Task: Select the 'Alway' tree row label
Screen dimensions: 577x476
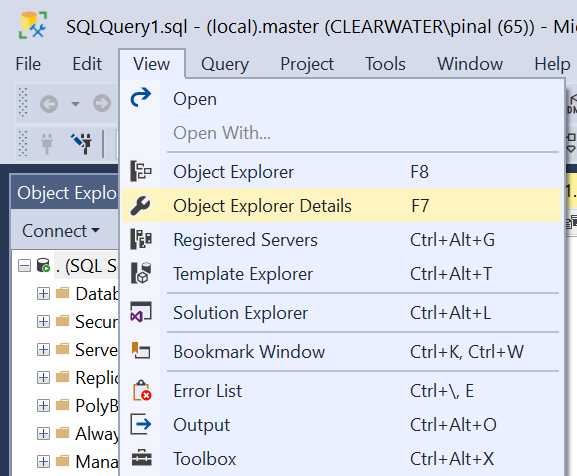Action: click(x=97, y=434)
